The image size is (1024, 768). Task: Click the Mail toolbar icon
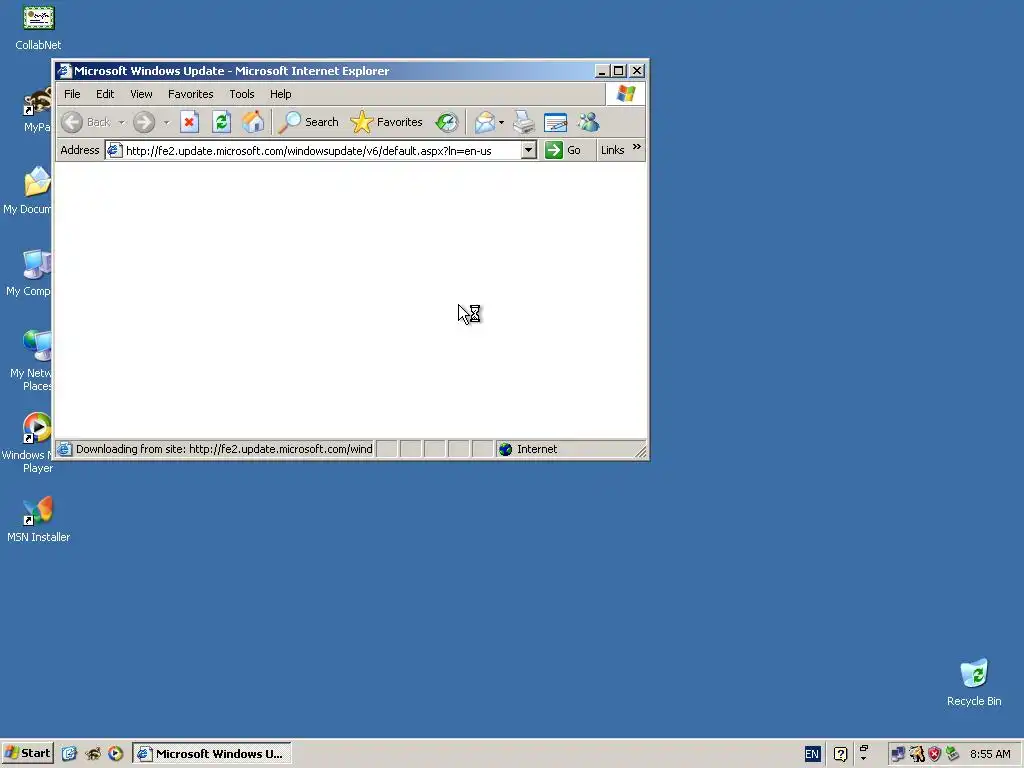point(485,122)
